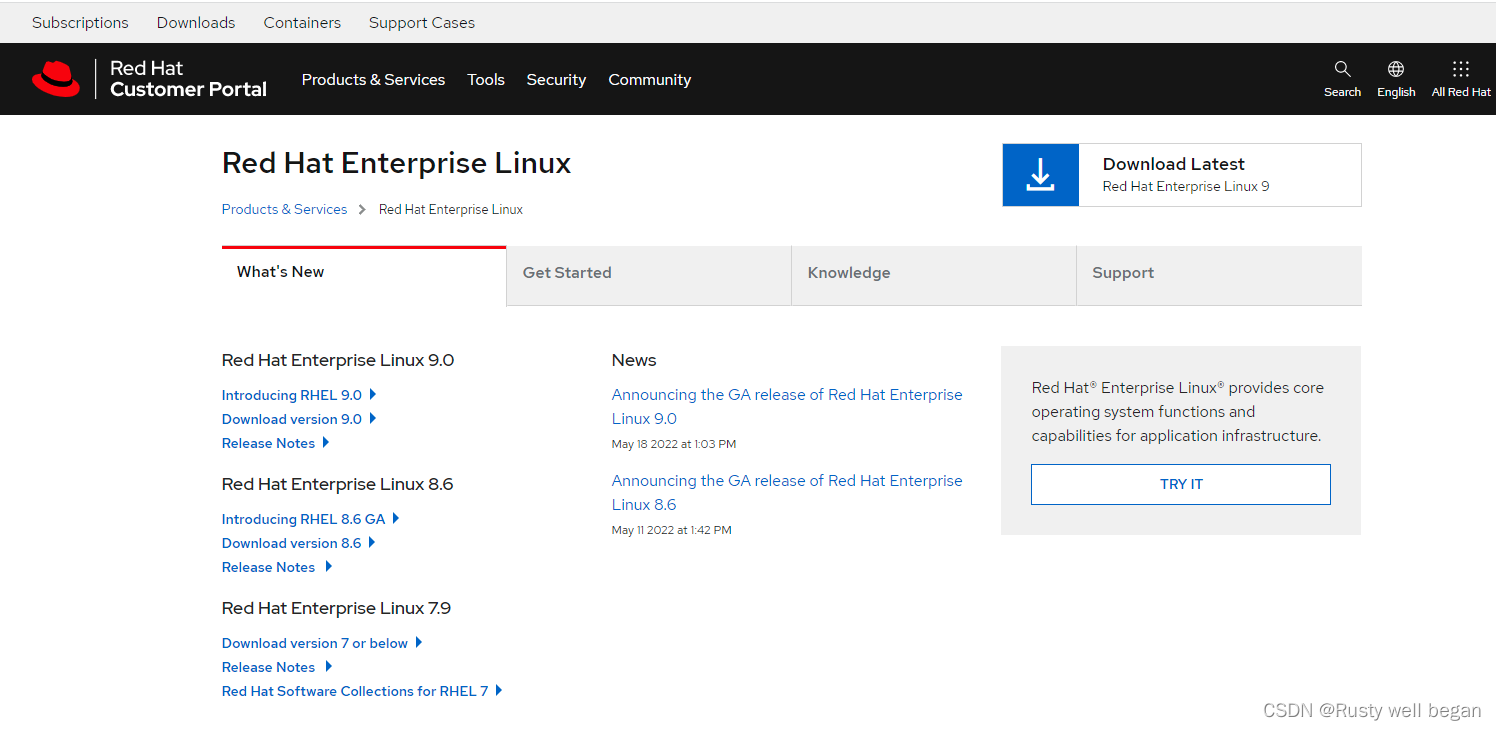Click arrow beside Release Notes under 8.6
The height and width of the screenshot is (730, 1496).
click(x=328, y=566)
